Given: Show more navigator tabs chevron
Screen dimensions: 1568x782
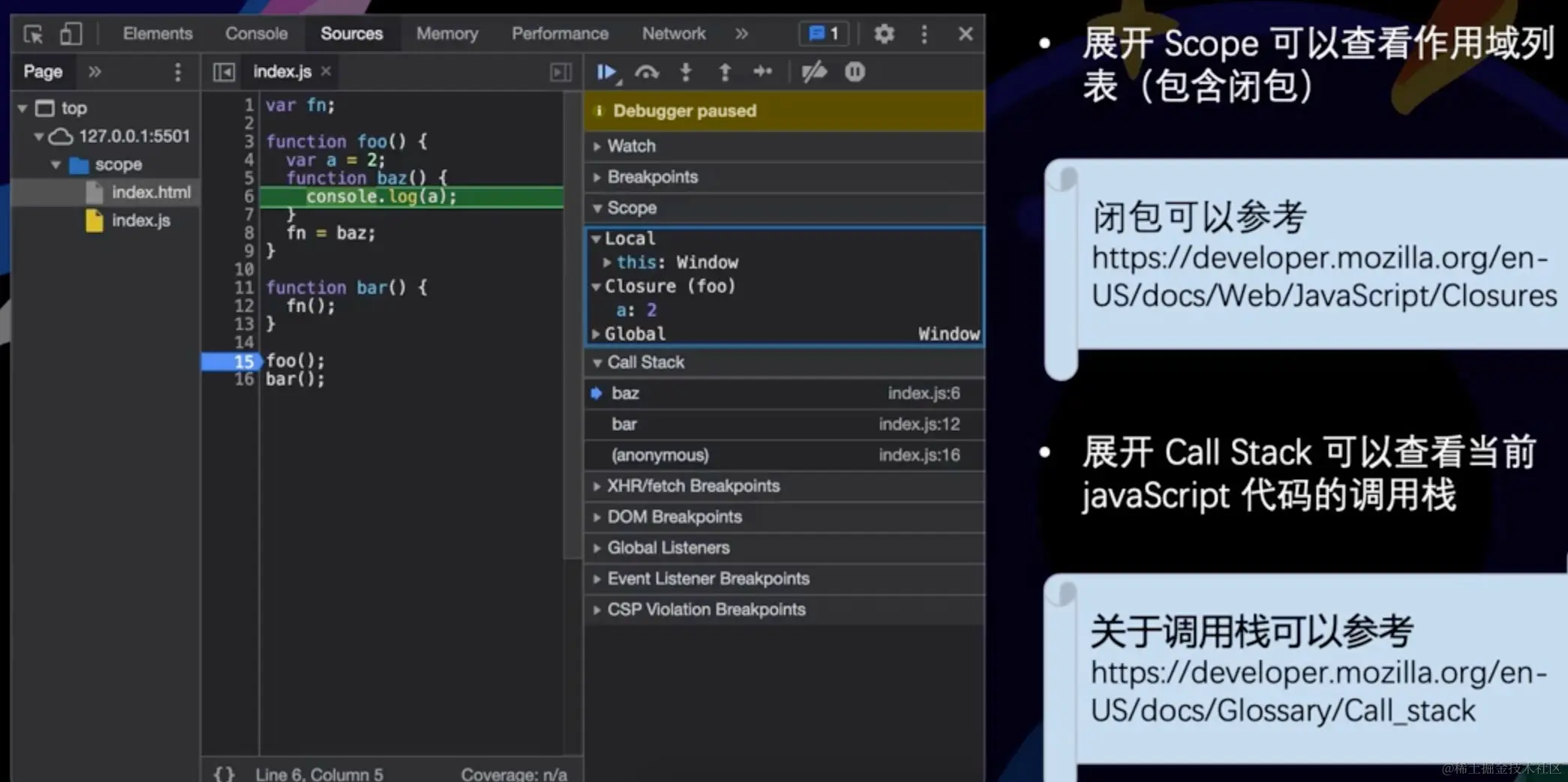Looking at the screenshot, I should point(95,72).
